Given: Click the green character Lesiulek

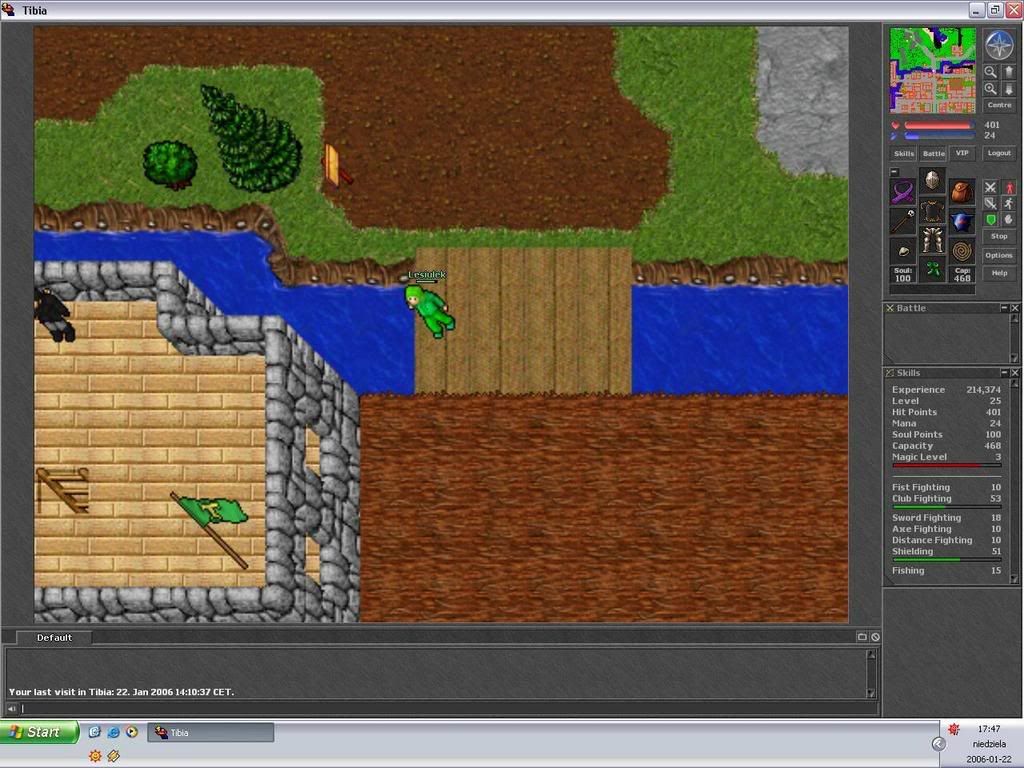Looking at the screenshot, I should [429, 311].
